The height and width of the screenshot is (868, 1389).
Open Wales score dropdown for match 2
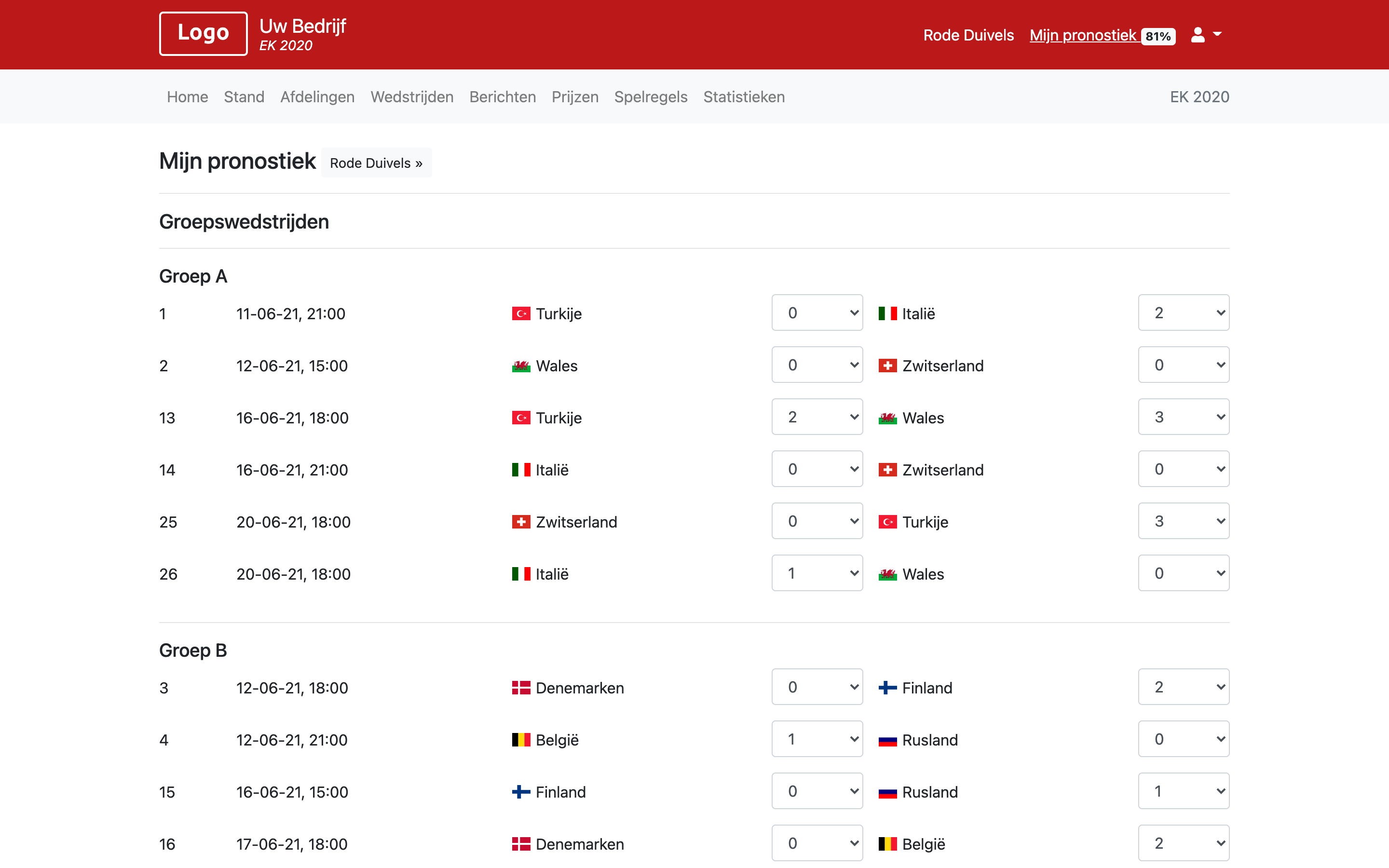pos(817,365)
